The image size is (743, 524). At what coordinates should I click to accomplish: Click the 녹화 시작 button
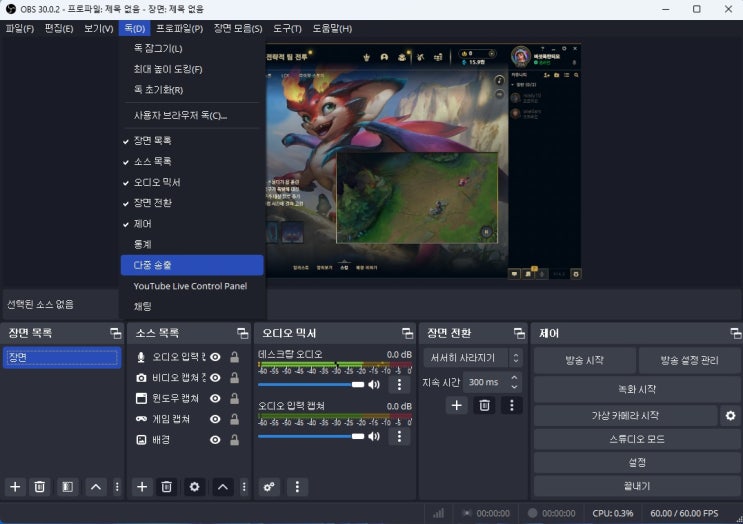point(637,389)
